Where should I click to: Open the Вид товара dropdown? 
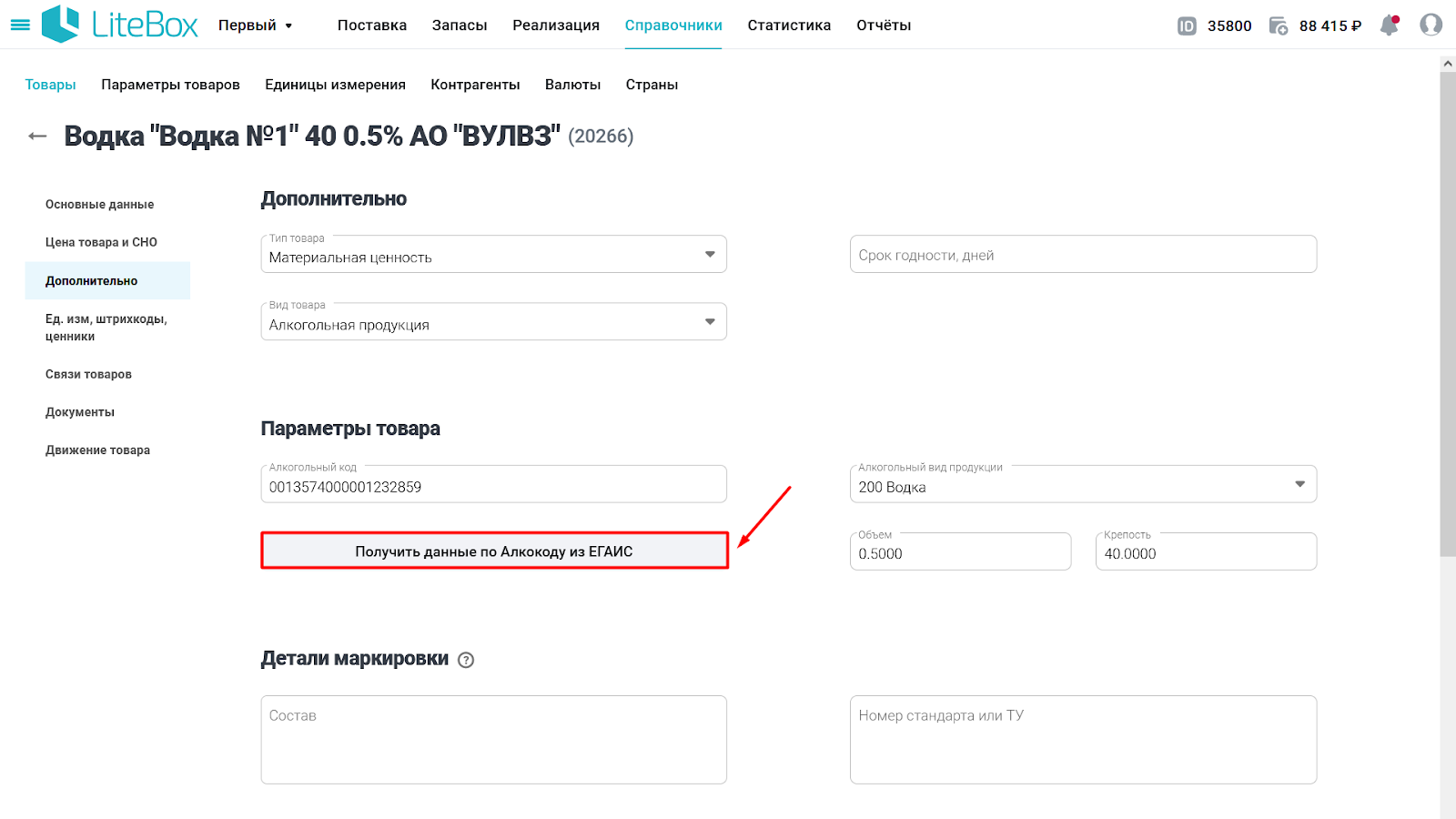[x=493, y=321]
